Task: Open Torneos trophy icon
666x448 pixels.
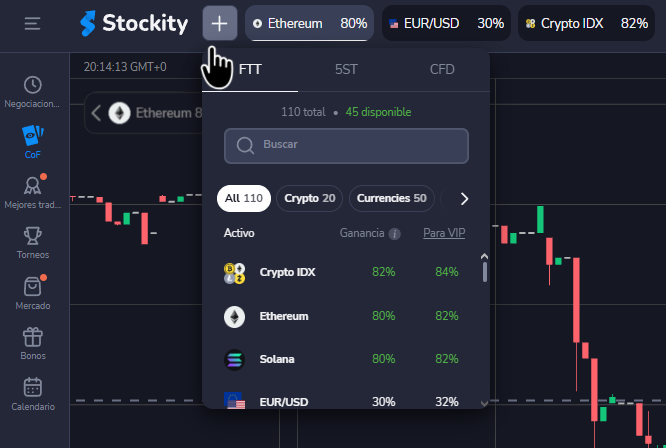Action: pos(33,242)
